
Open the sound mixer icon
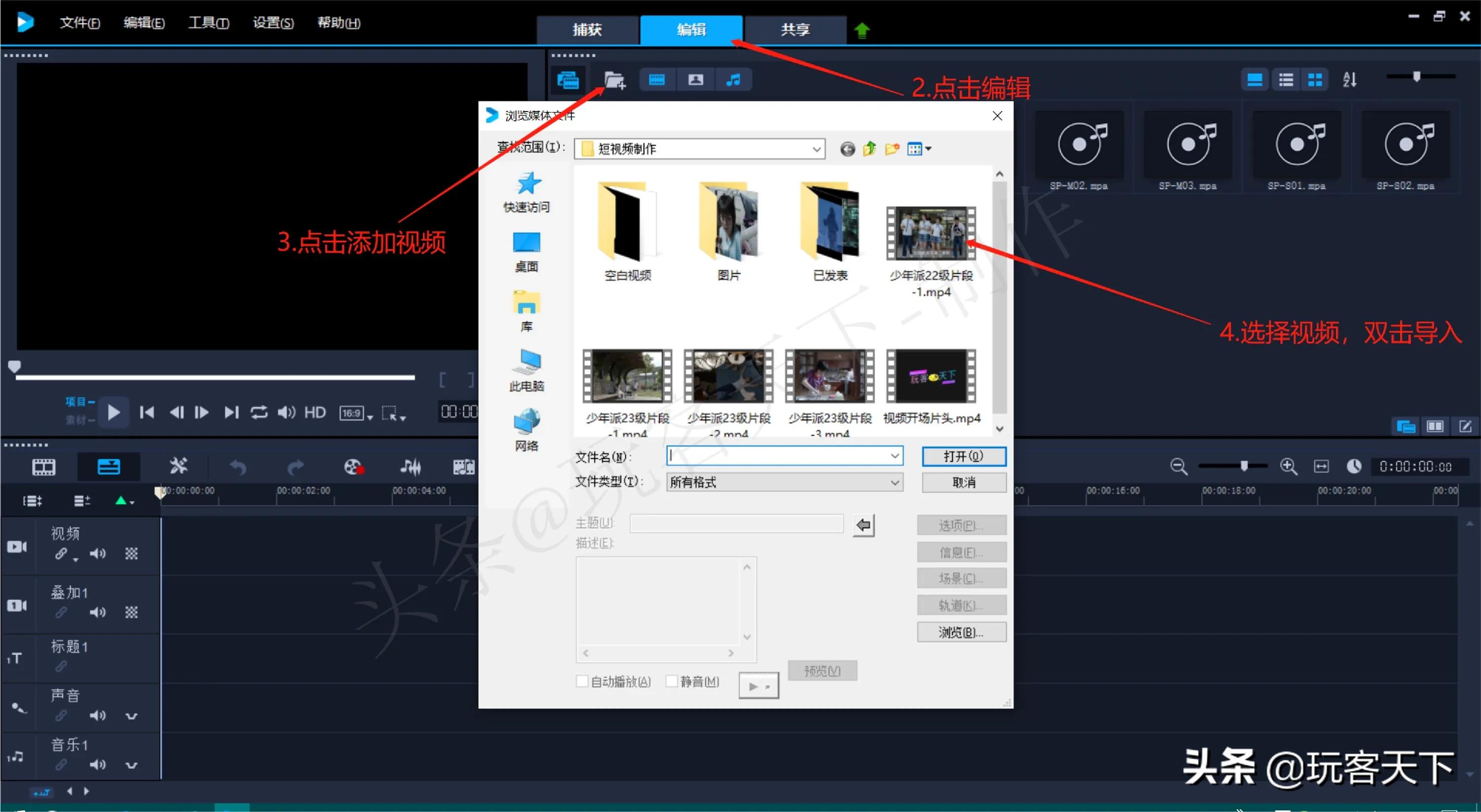pyautogui.click(x=411, y=467)
